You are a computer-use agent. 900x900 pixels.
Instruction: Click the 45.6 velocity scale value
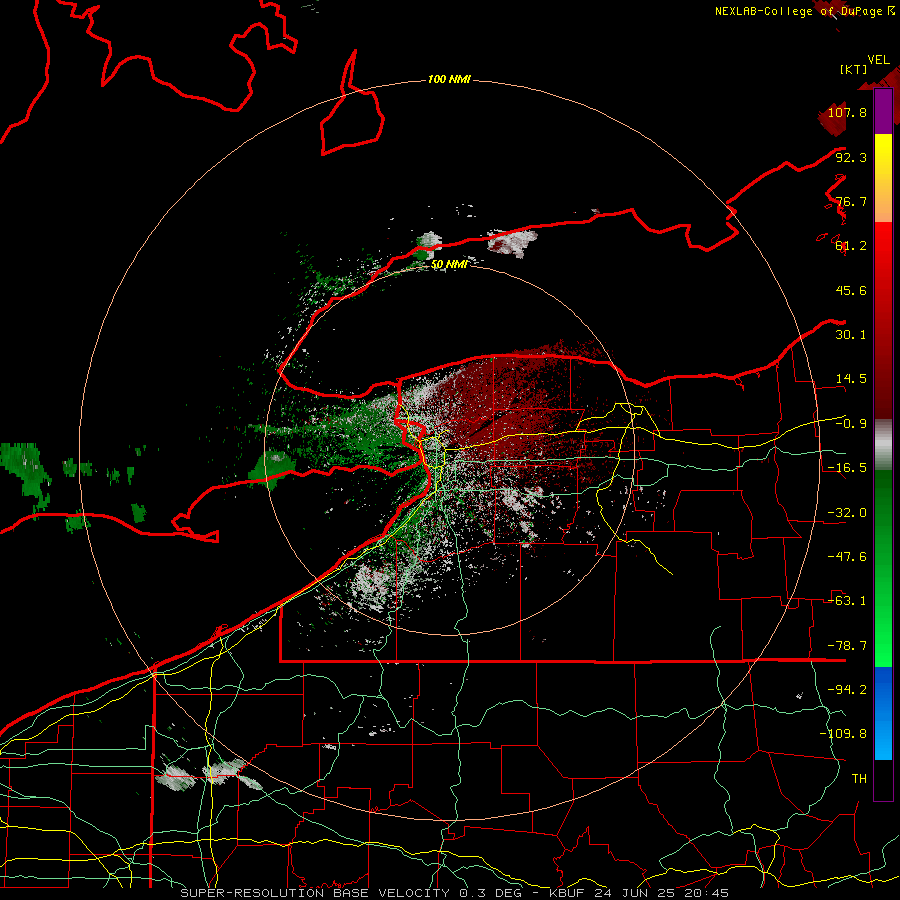[851, 290]
